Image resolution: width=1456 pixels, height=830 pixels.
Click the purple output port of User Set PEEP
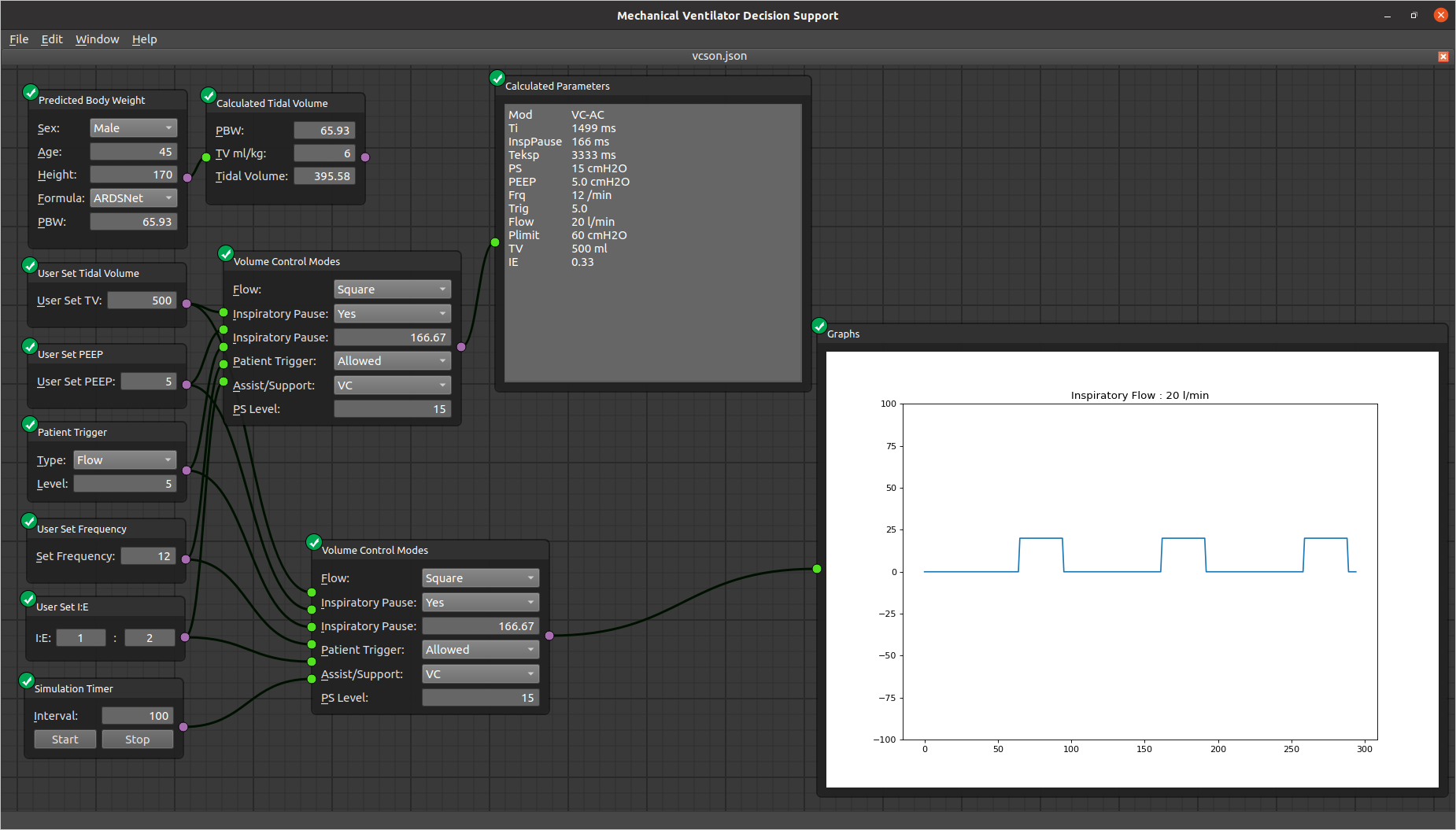(x=187, y=385)
